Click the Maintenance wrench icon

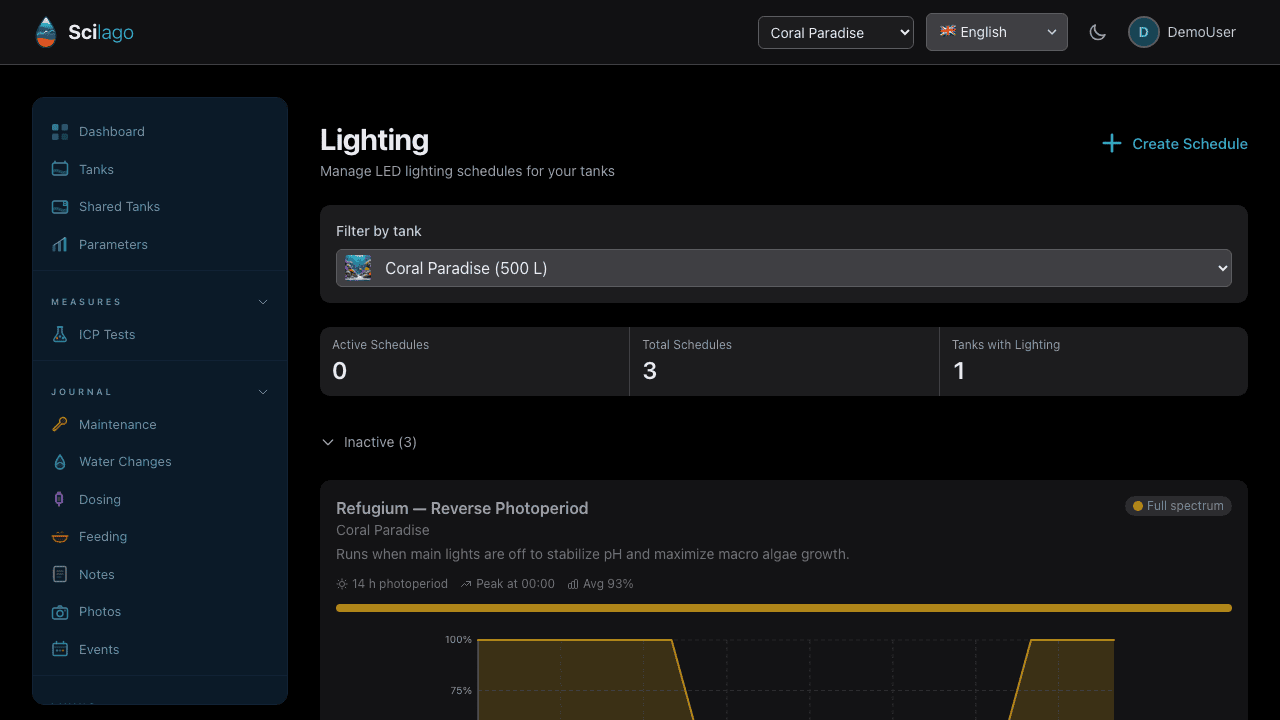[x=60, y=424]
